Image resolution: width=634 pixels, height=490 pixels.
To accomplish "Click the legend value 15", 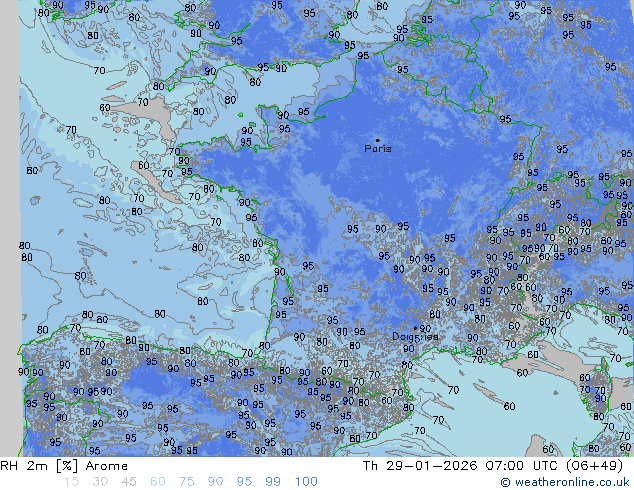I will (x=71, y=482).
